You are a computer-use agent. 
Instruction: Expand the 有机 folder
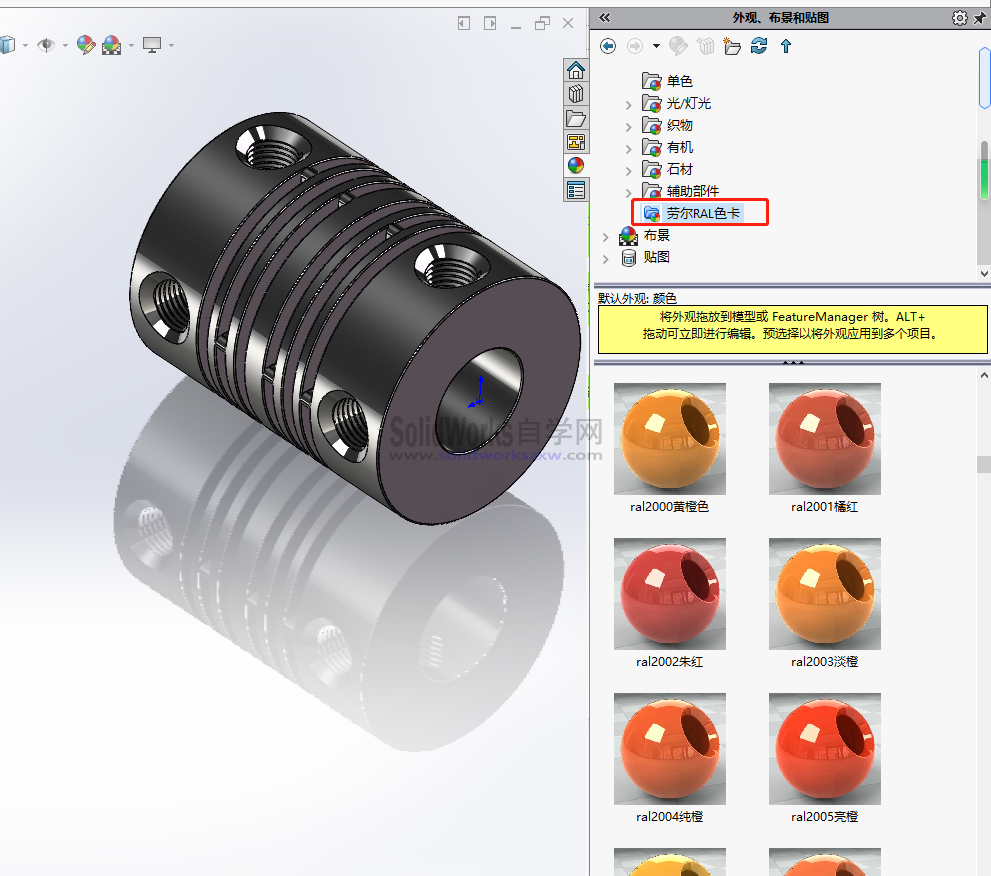coord(628,149)
